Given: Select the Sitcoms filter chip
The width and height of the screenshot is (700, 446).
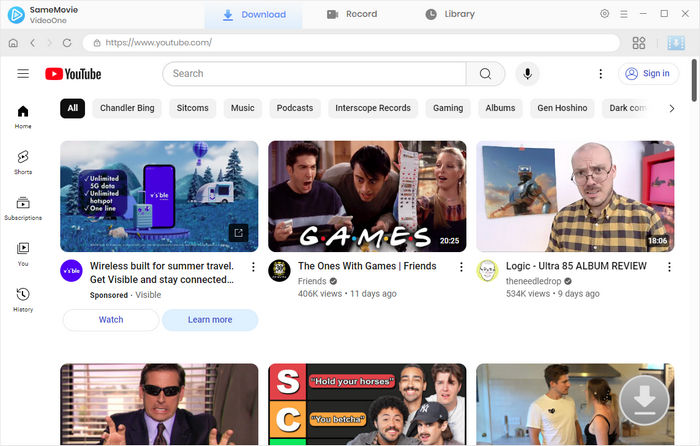Looking at the screenshot, I should click(192, 108).
